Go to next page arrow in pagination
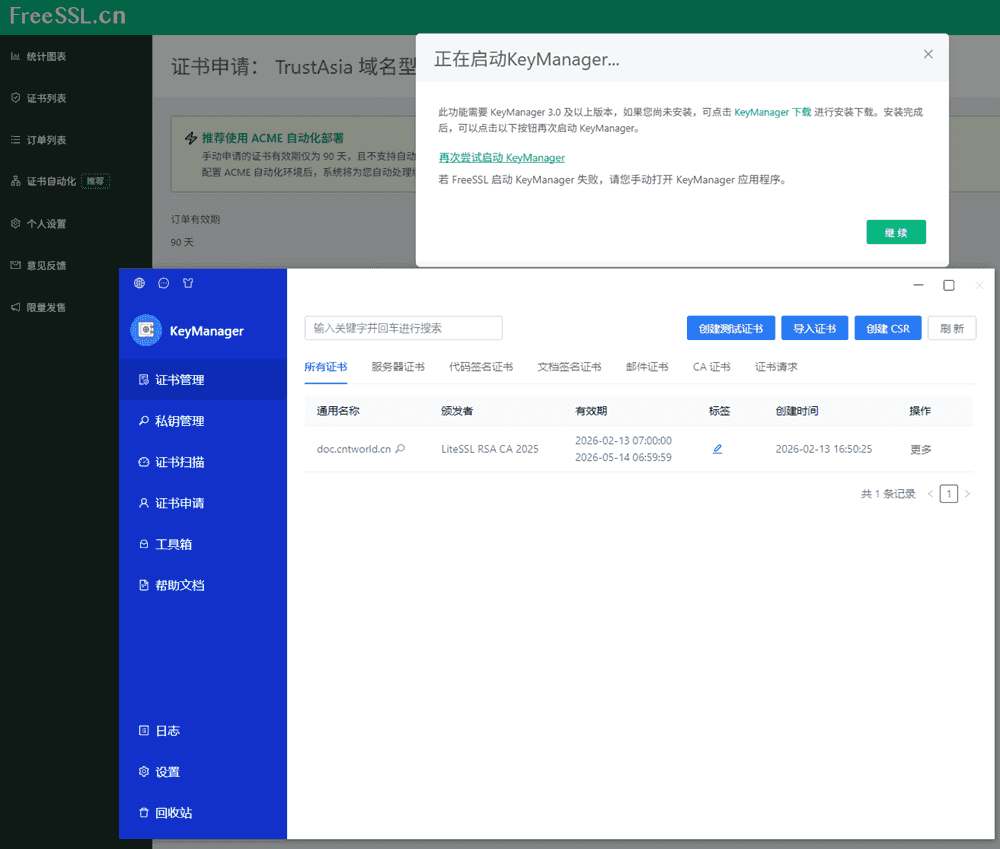 967,493
